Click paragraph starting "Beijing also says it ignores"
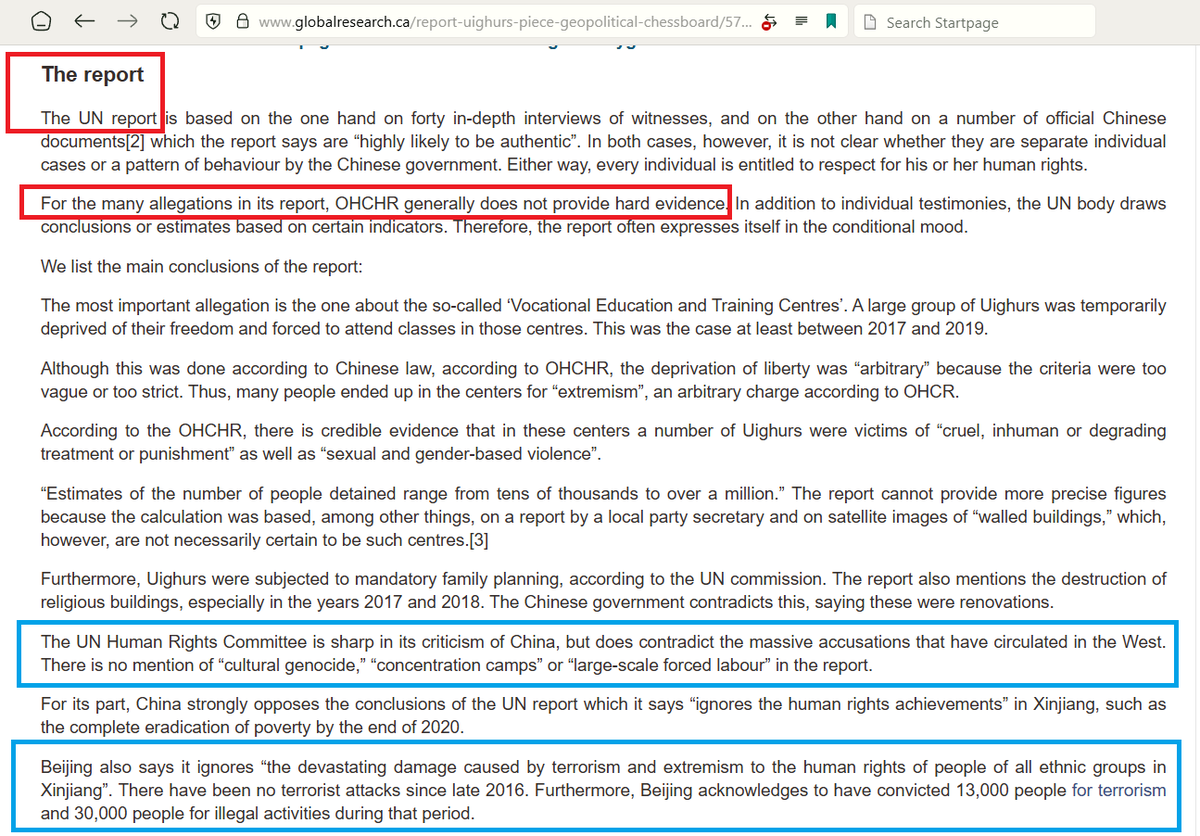1200x836 pixels. (604, 790)
